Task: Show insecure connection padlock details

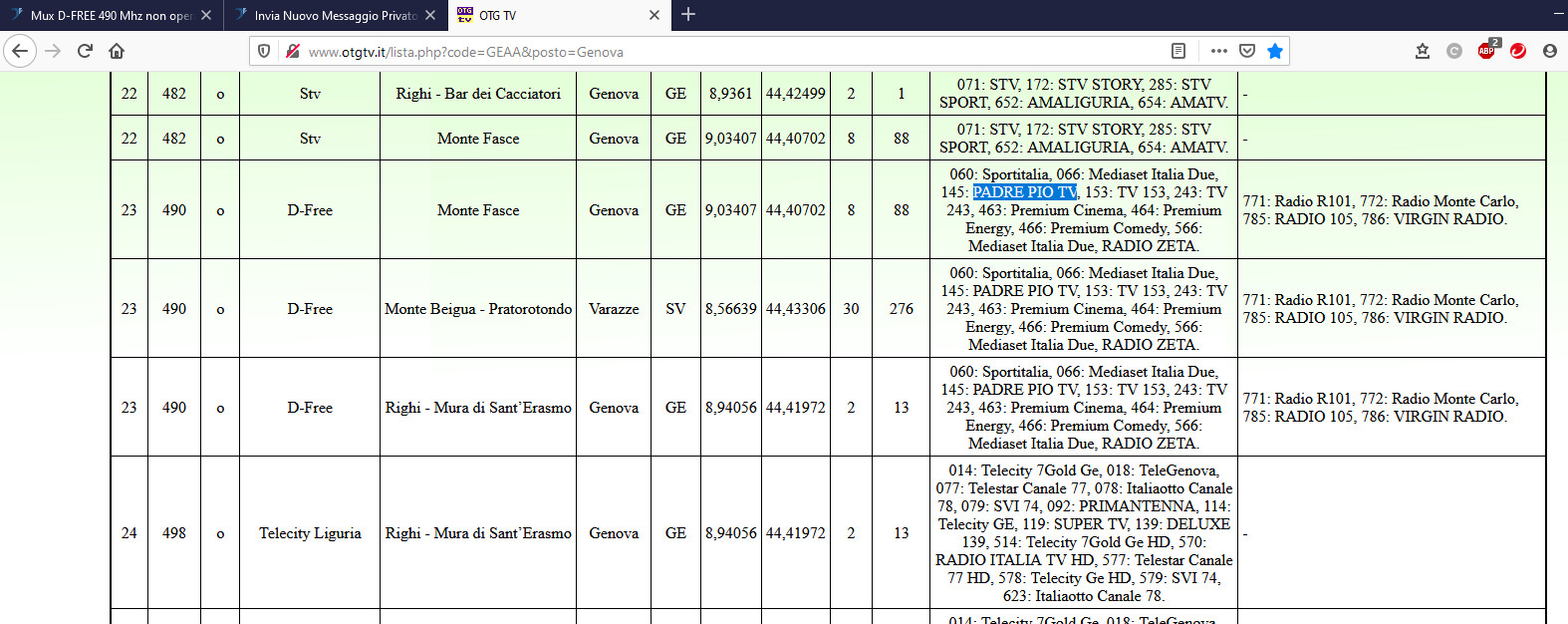Action: [x=292, y=51]
